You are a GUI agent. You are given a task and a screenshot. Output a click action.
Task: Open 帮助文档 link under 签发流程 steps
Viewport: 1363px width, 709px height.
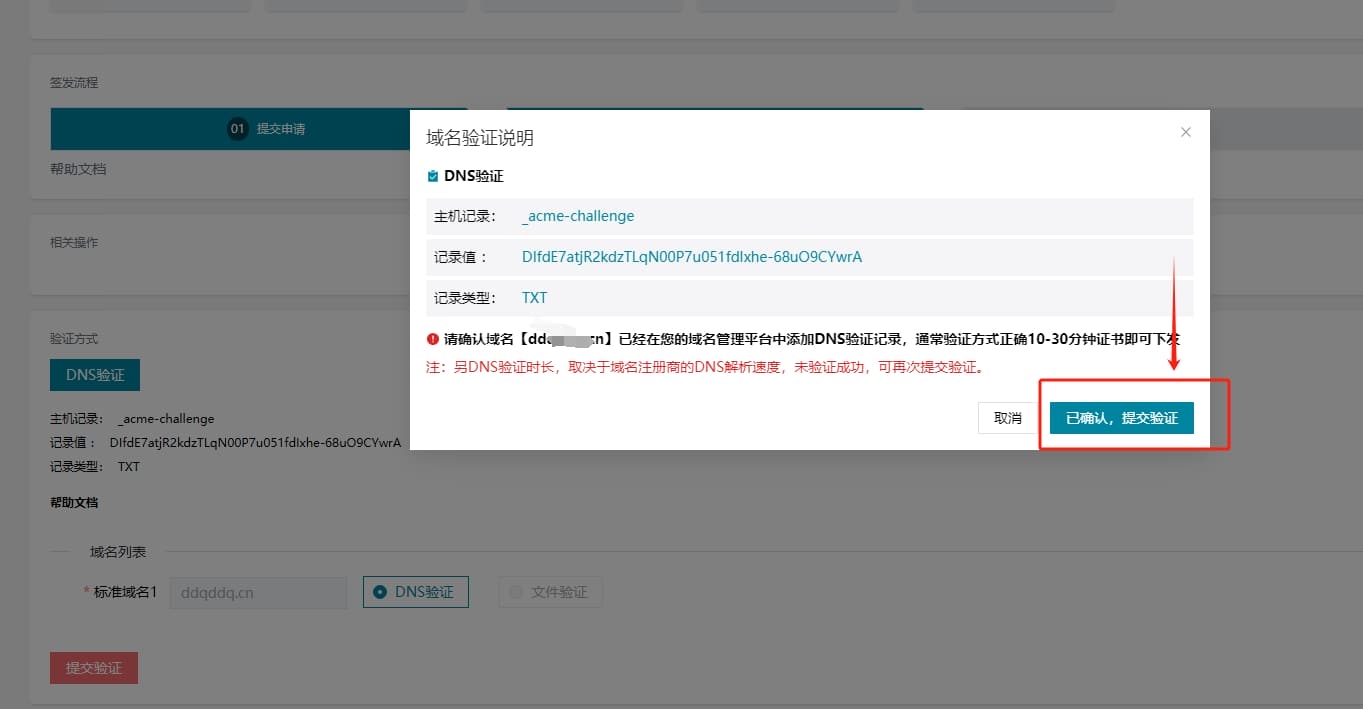pos(78,169)
